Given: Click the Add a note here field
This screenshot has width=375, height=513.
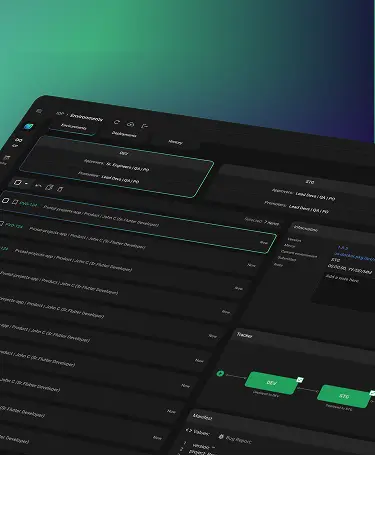Looking at the screenshot, I should point(344,288).
